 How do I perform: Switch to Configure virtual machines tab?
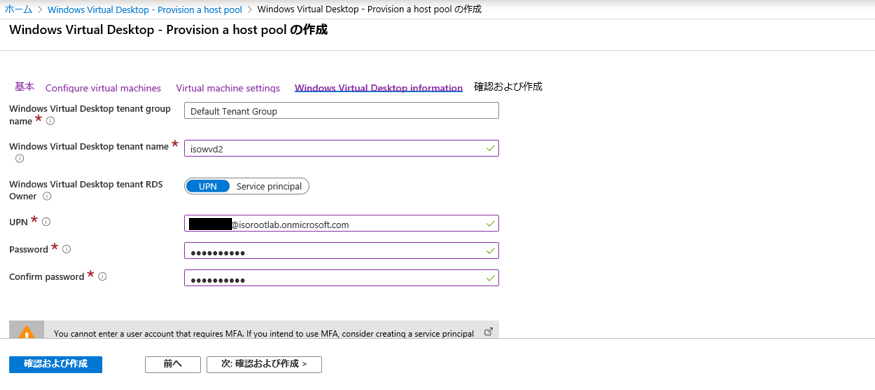coord(103,88)
